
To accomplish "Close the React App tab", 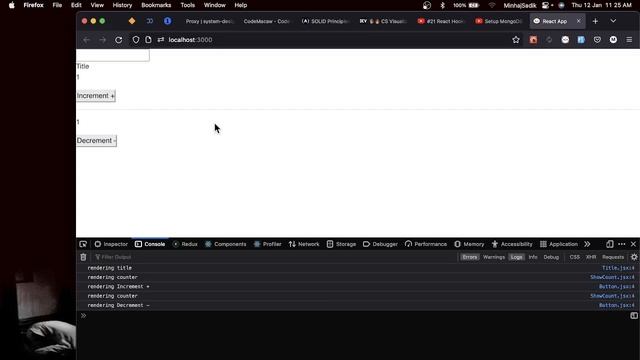I will pos(578,21).
